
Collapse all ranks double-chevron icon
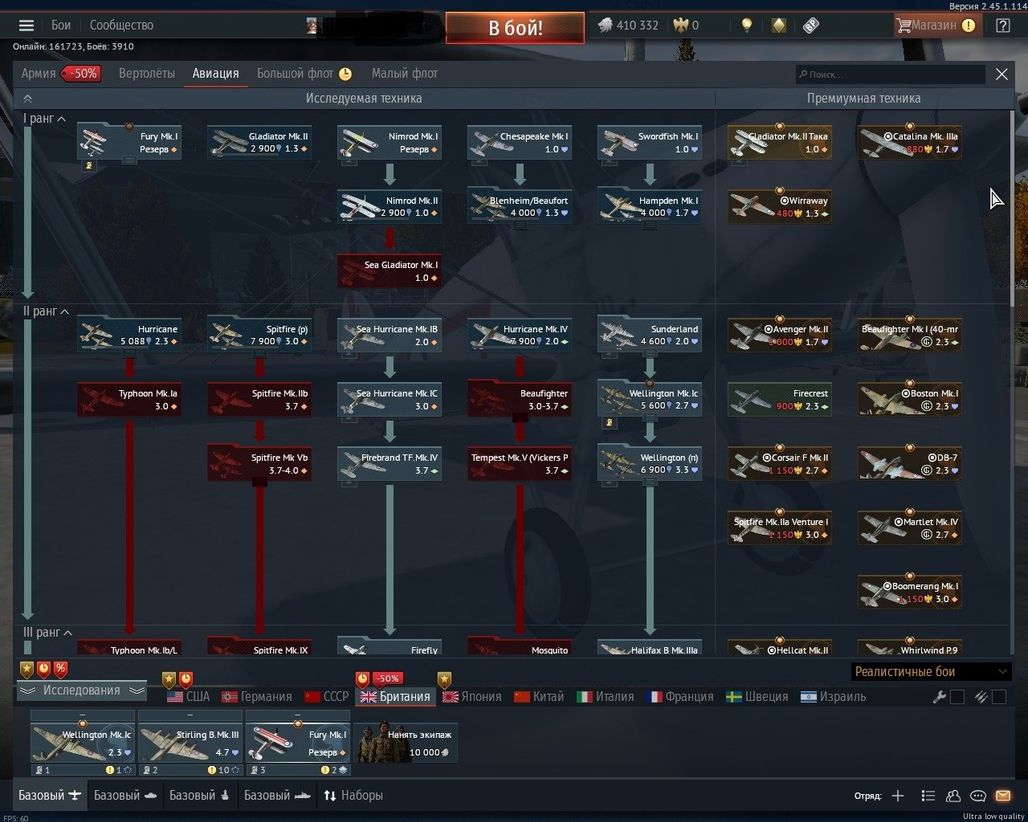tap(28, 98)
